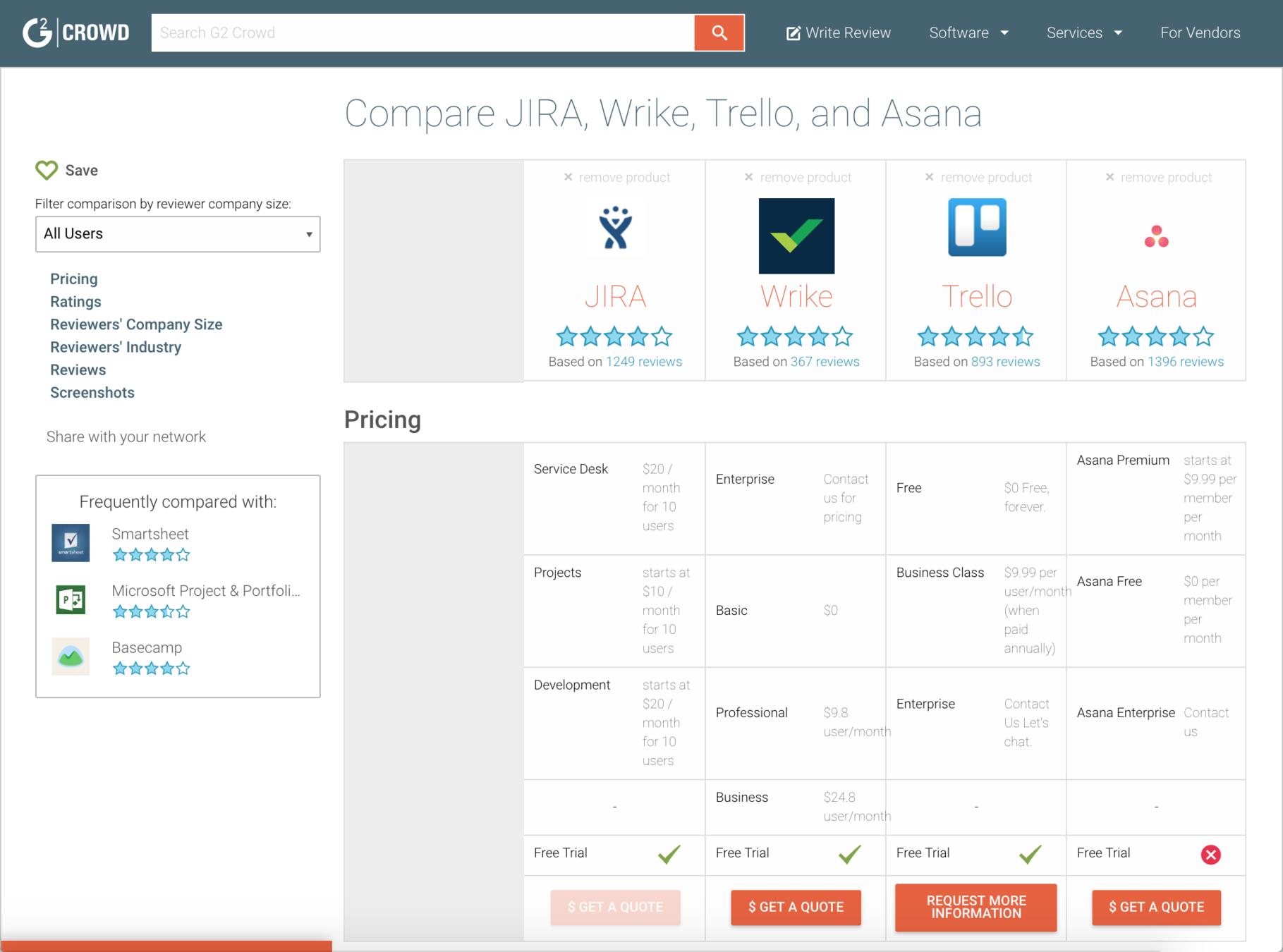This screenshot has height=952, width=1283.
Task: Click the Microsoft Project icon
Action: [71, 599]
